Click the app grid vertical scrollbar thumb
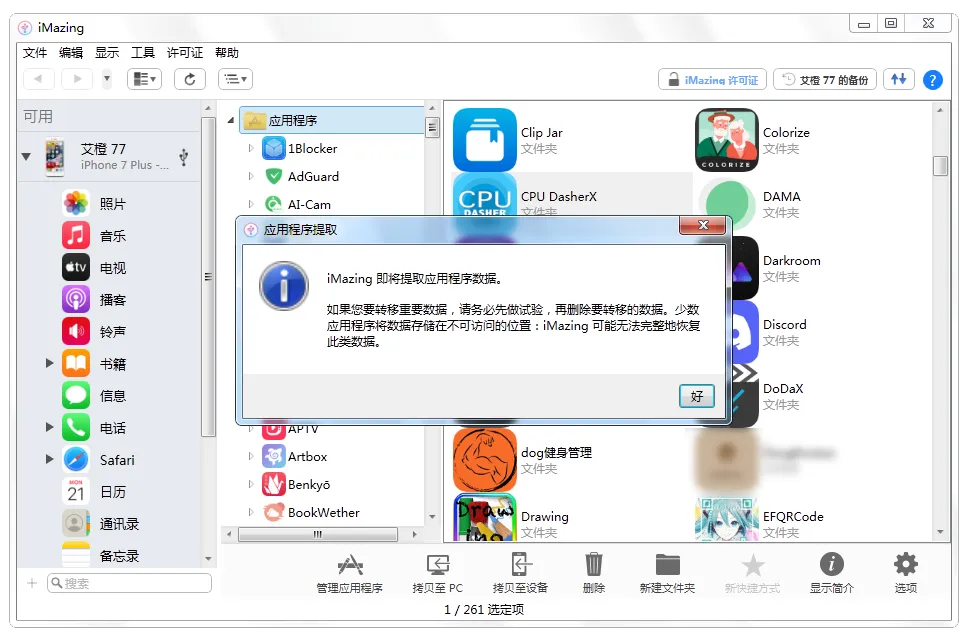This screenshot has width=970, height=640. pyautogui.click(x=940, y=166)
